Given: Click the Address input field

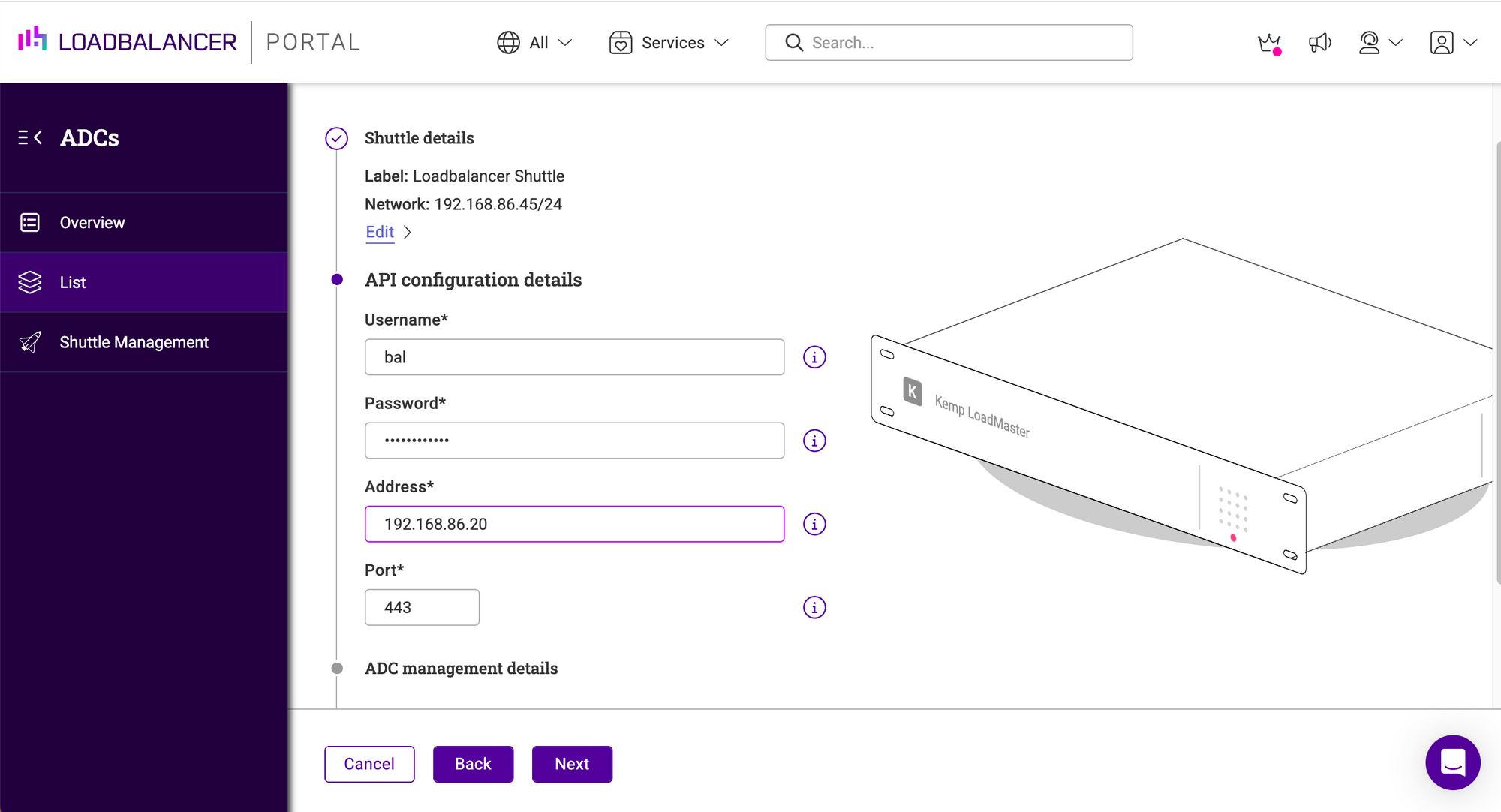Looking at the screenshot, I should (575, 524).
